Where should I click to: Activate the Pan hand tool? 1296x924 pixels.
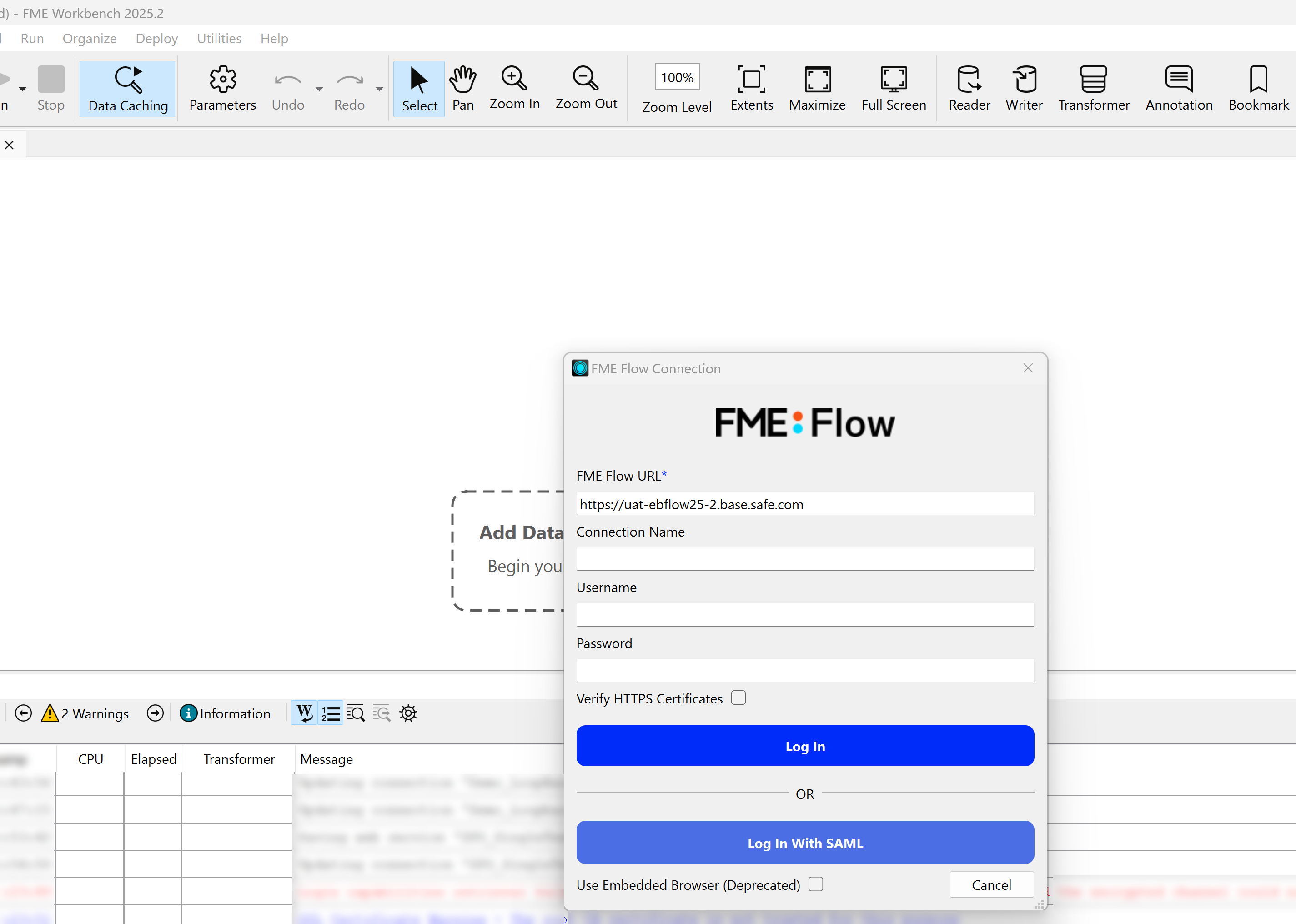[463, 88]
